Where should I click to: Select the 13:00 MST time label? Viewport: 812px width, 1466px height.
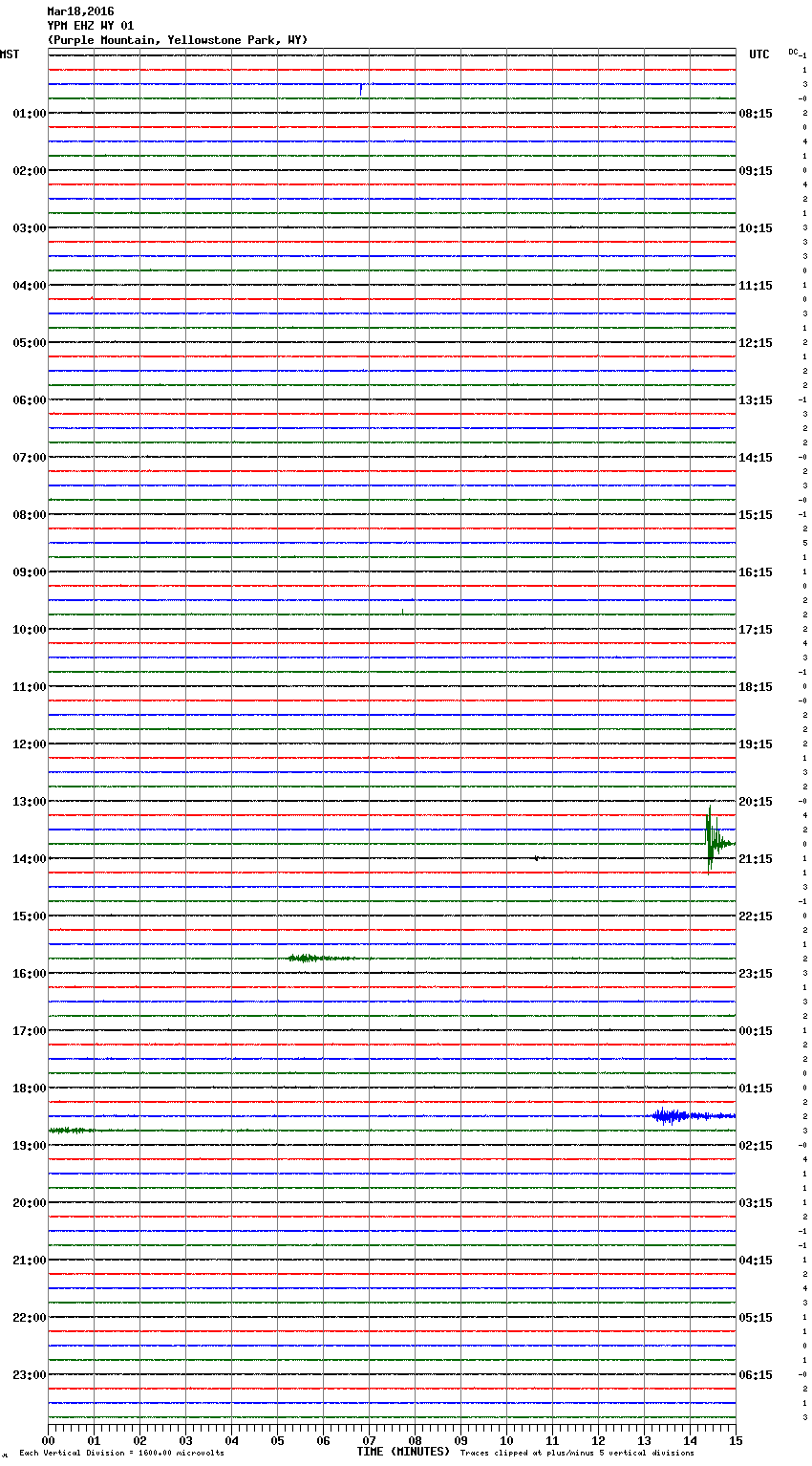tap(29, 801)
